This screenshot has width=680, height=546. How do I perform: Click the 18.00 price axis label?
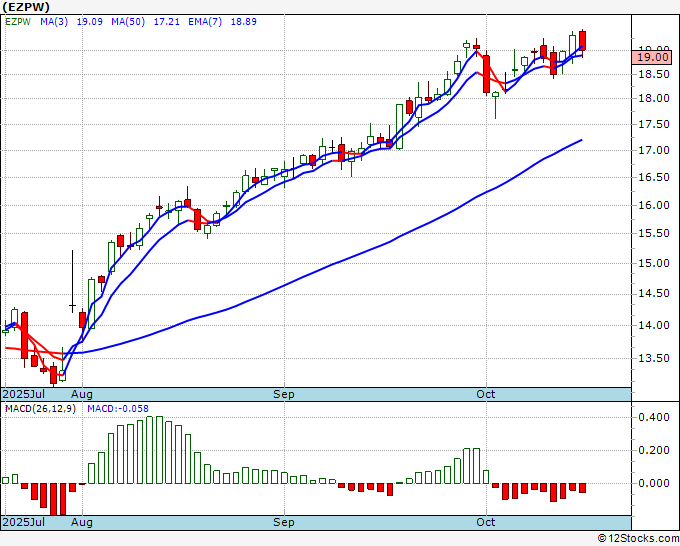coord(654,98)
